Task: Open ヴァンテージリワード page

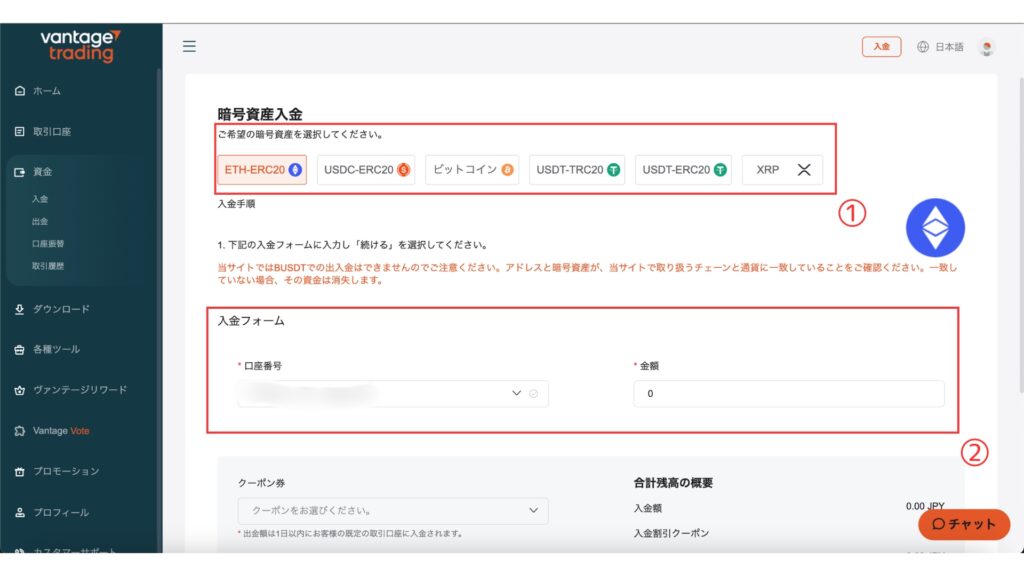Action: tap(80, 390)
